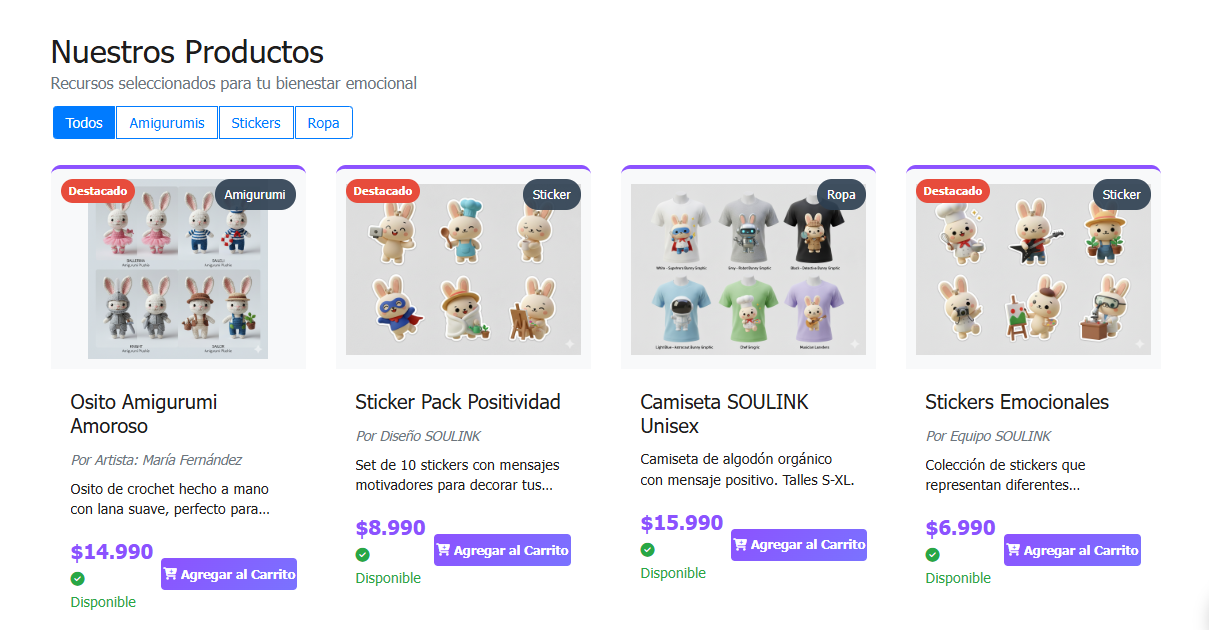Click the green check icon under Sticker Pack price
The height and width of the screenshot is (630, 1209).
point(362,553)
